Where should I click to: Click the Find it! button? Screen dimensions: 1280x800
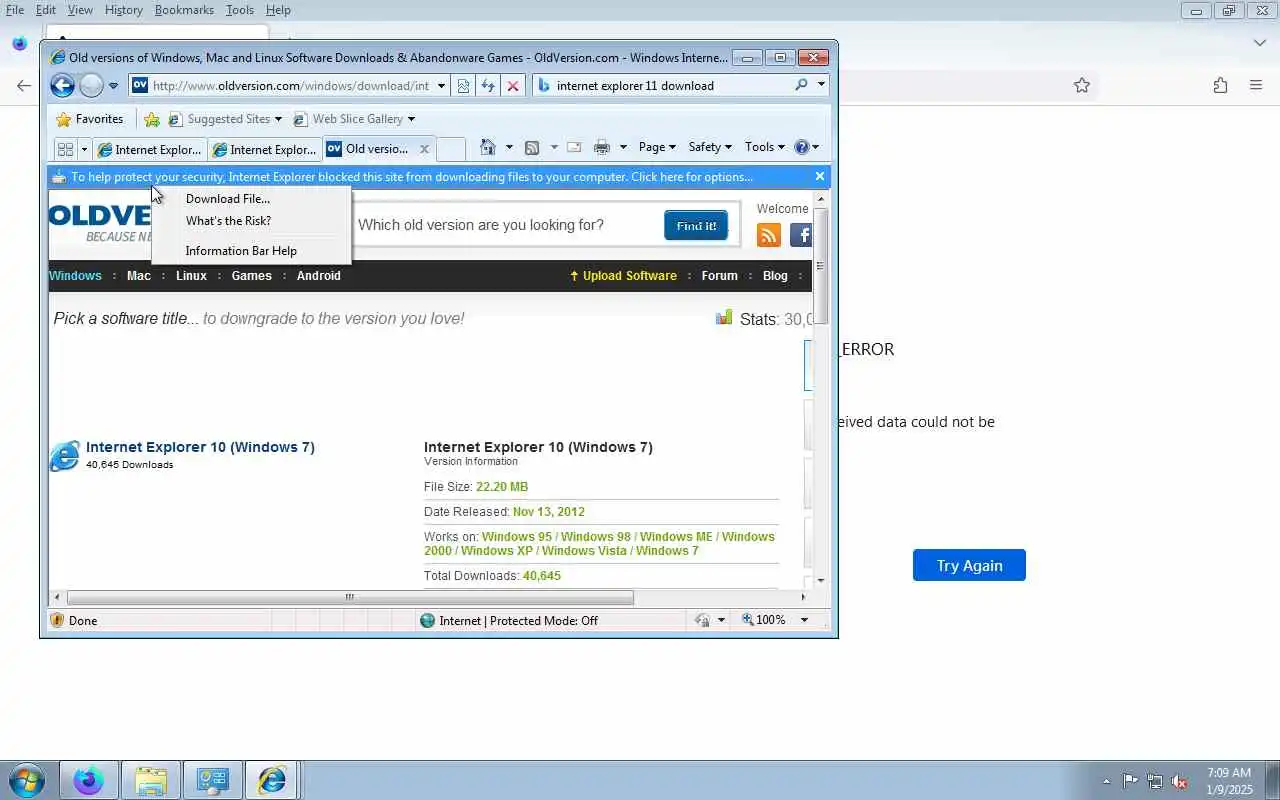pyautogui.click(x=696, y=226)
